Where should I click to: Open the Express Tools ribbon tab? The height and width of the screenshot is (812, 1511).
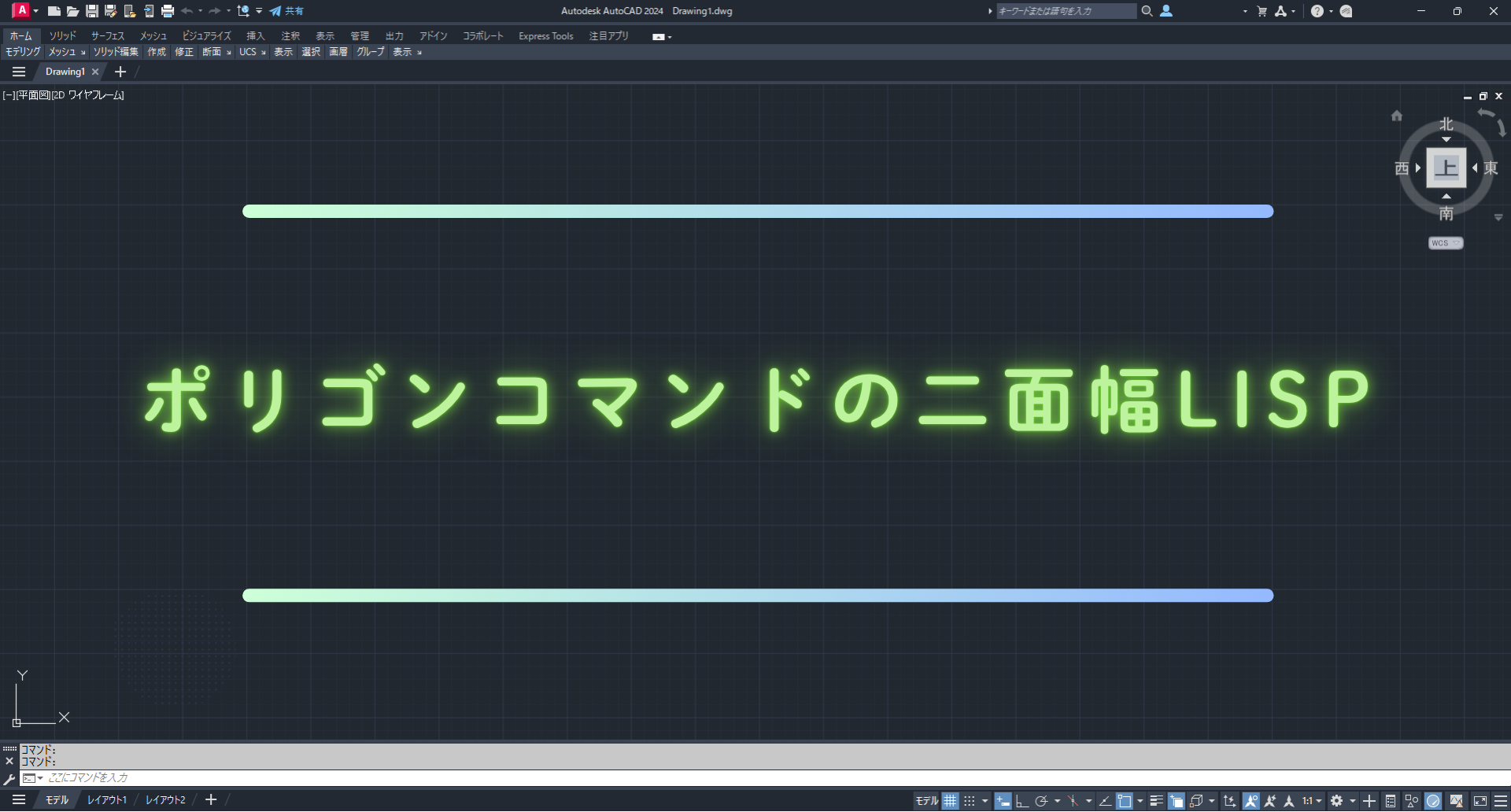click(x=545, y=36)
